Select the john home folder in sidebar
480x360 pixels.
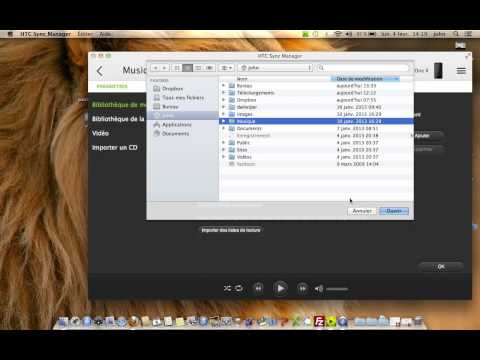(x=183, y=116)
